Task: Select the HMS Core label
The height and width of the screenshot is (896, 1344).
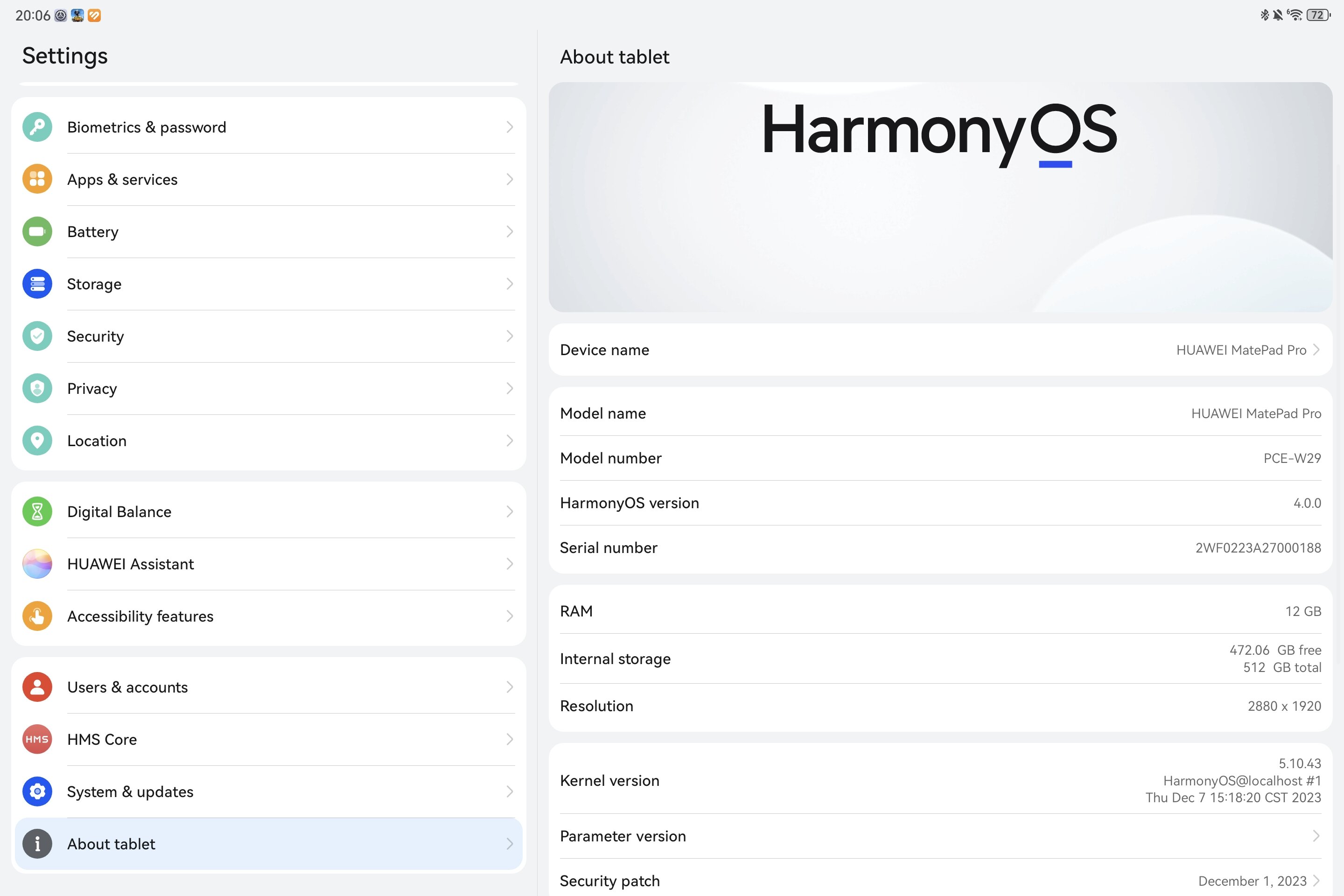Action: click(x=102, y=739)
